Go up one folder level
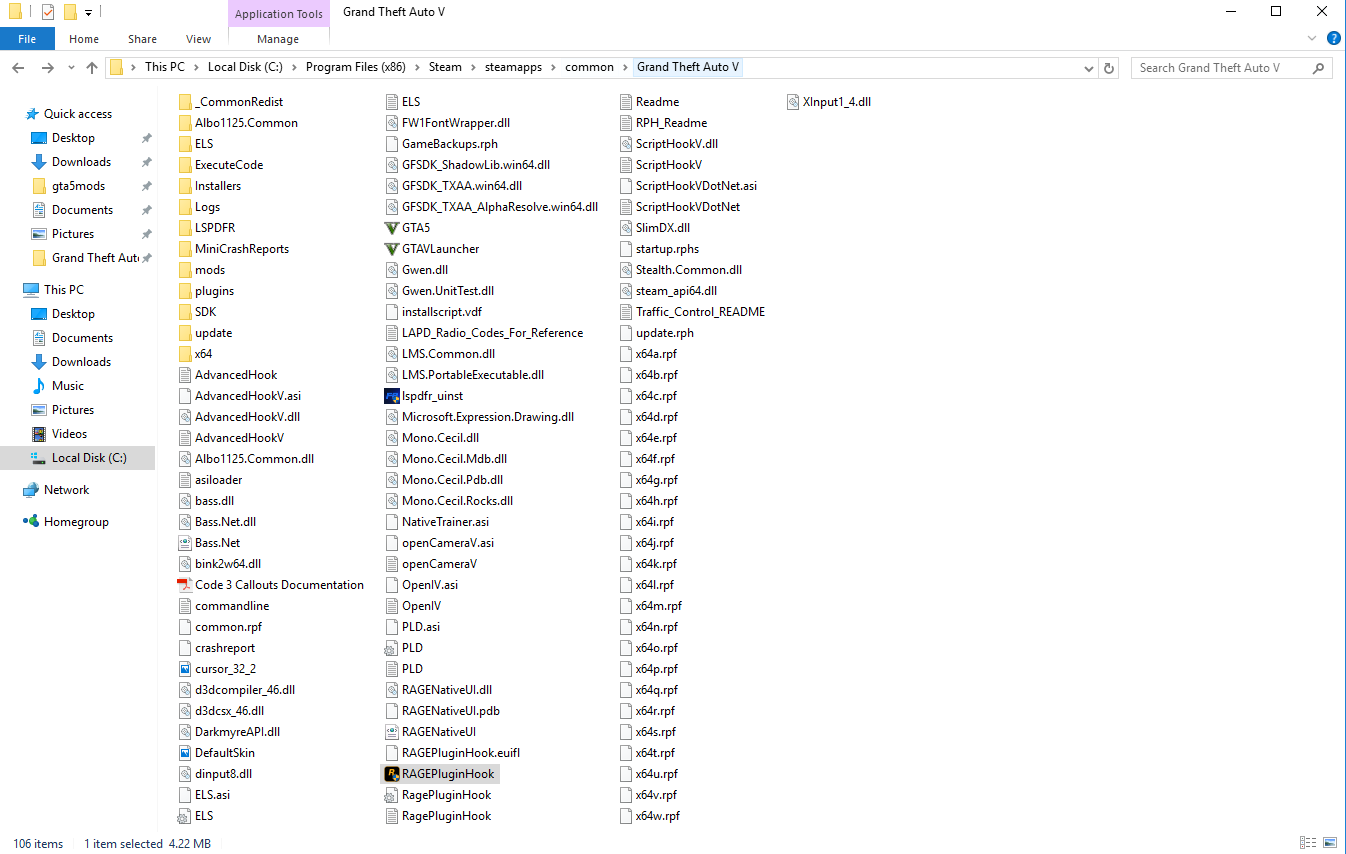The image size is (1346, 854). point(92,68)
